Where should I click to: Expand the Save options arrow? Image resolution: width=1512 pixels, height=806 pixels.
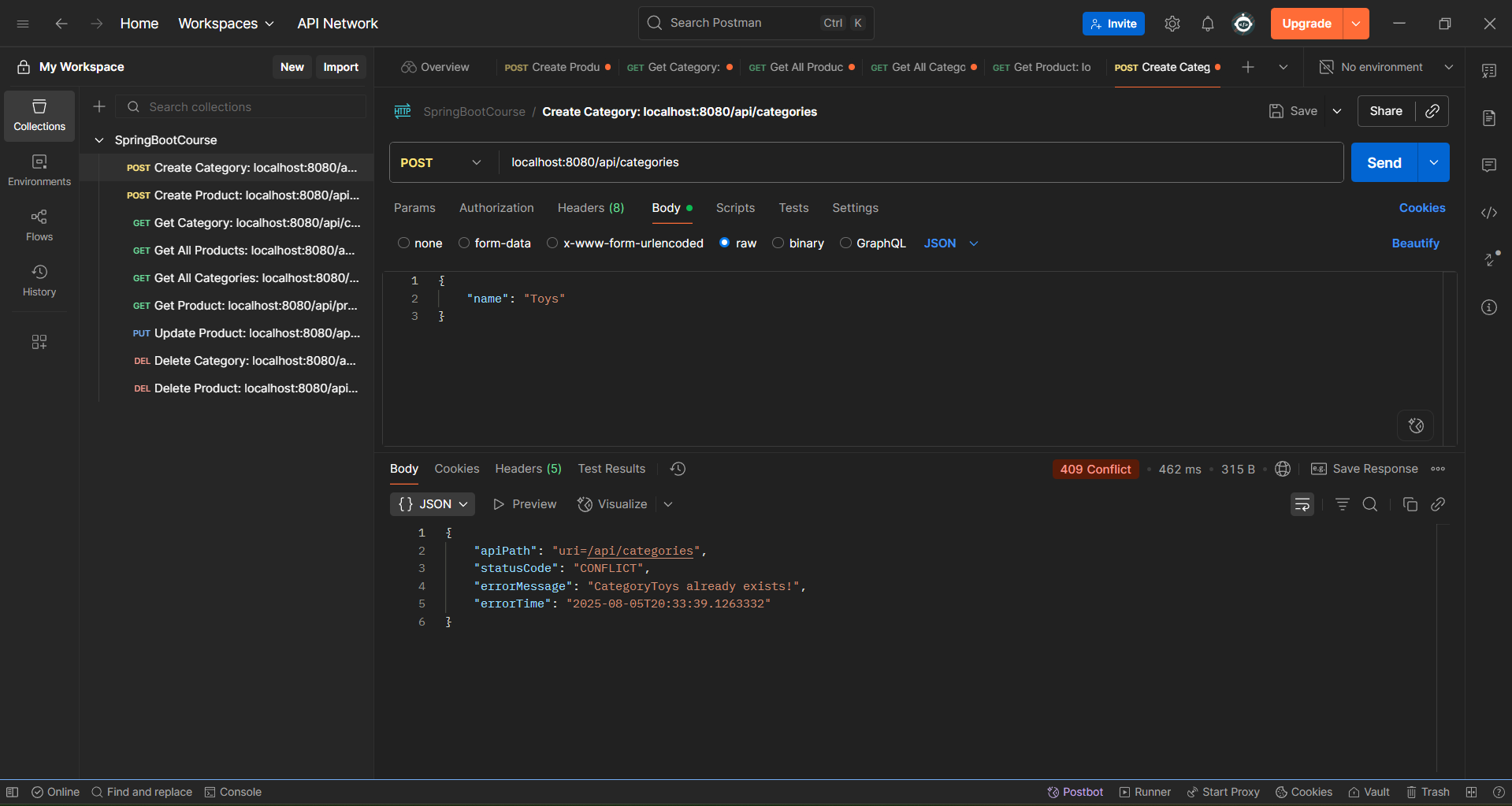[x=1337, y=111]
